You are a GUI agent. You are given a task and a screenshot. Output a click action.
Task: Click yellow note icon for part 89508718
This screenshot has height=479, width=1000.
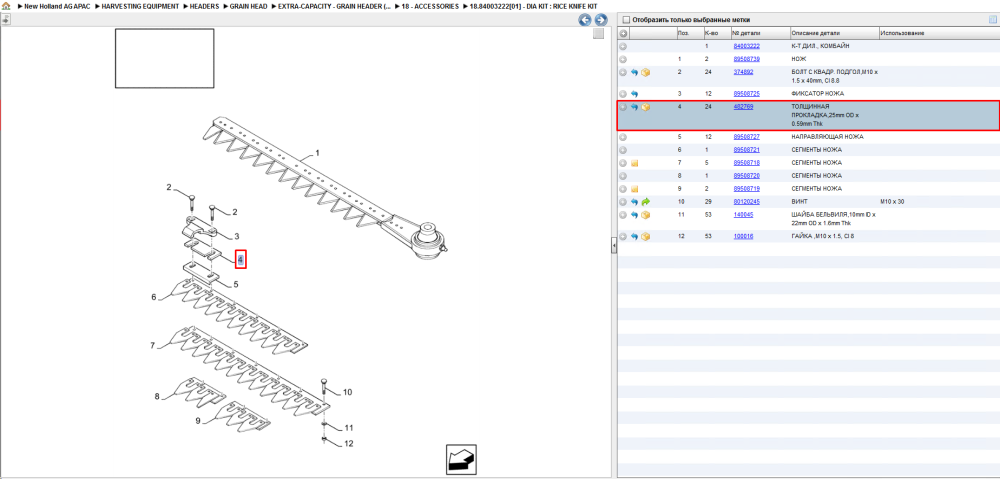[x=635, y=163]
